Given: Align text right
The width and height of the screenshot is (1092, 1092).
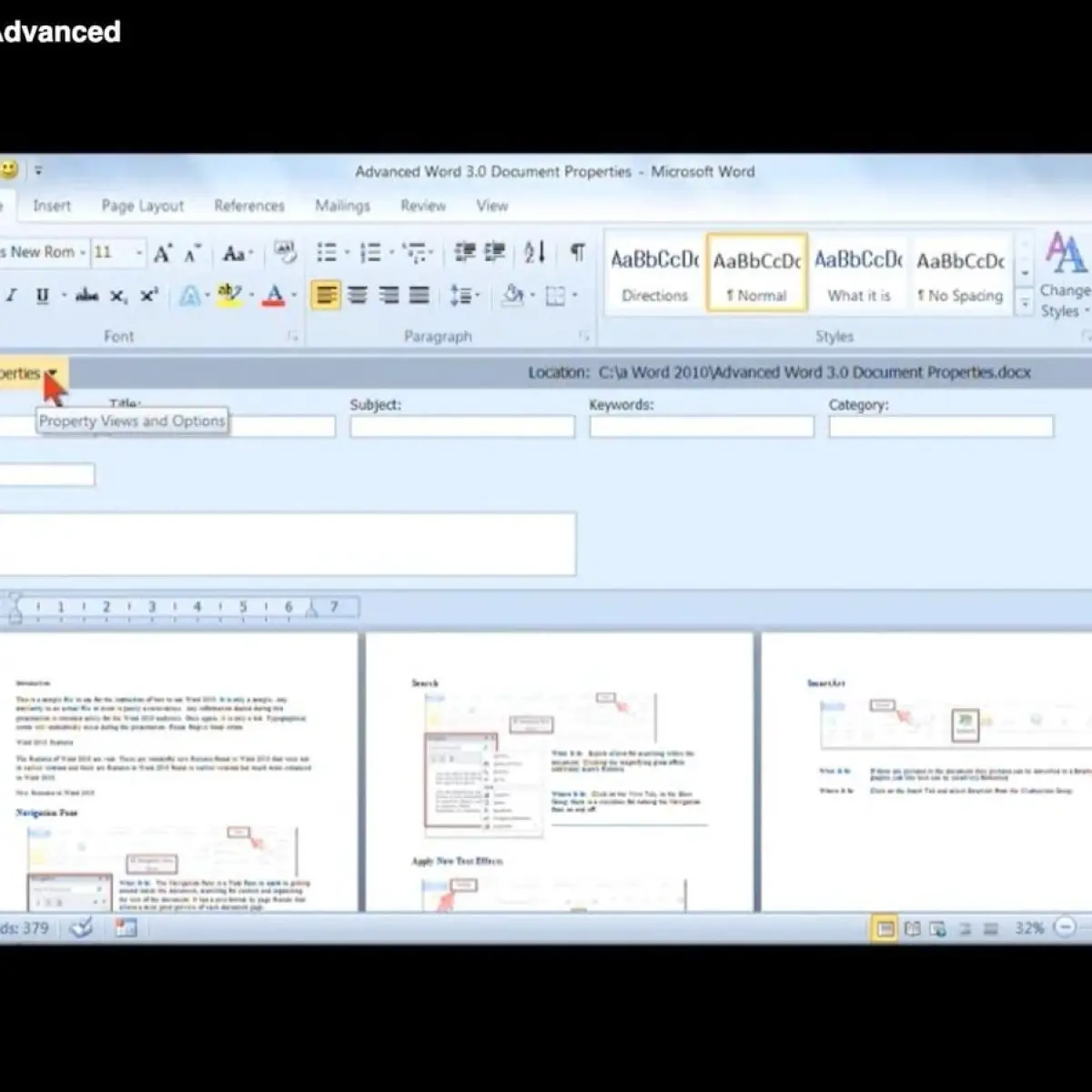Looking at the screenshot, I should pyautogui.click(x=389, y=295).
